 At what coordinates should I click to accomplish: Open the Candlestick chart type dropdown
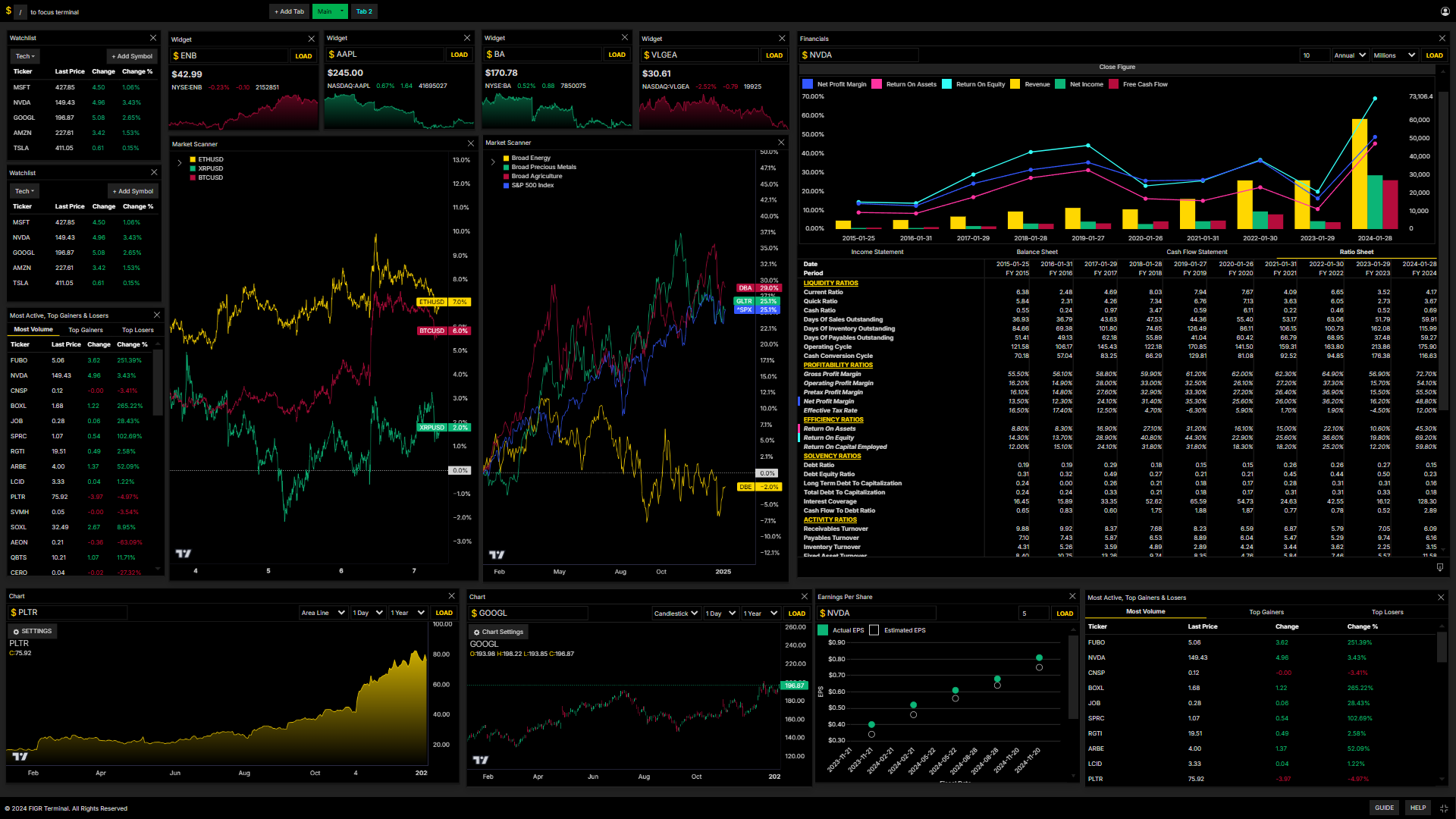tap(676, 613)
